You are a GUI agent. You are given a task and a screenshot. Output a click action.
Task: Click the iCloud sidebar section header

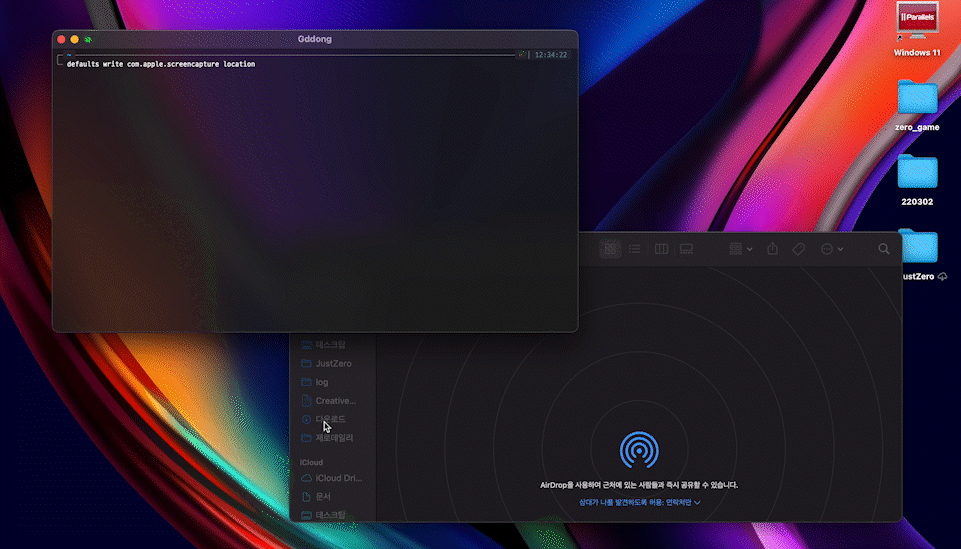[x=311, y=463]
